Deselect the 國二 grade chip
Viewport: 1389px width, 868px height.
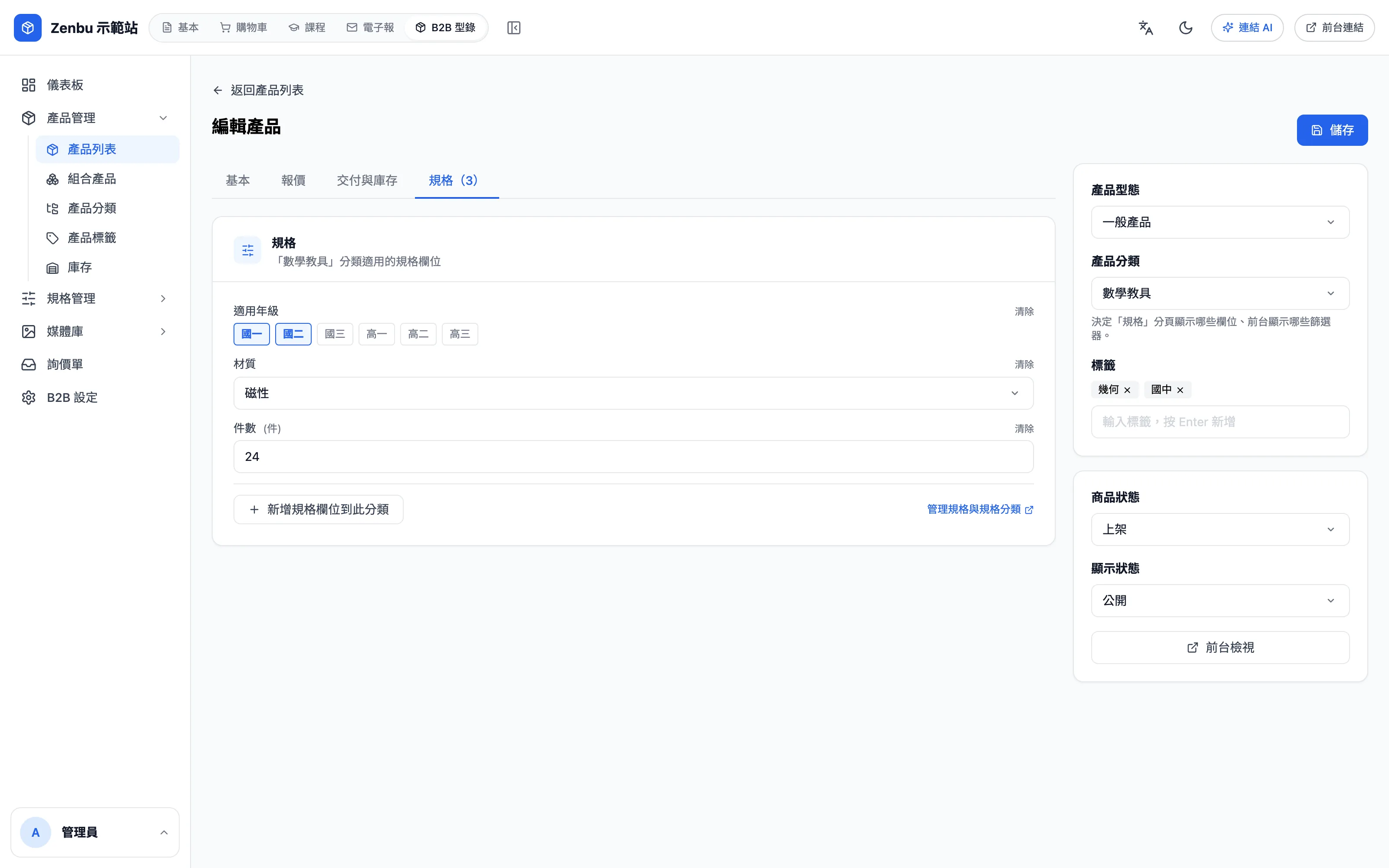click(293, 334)
